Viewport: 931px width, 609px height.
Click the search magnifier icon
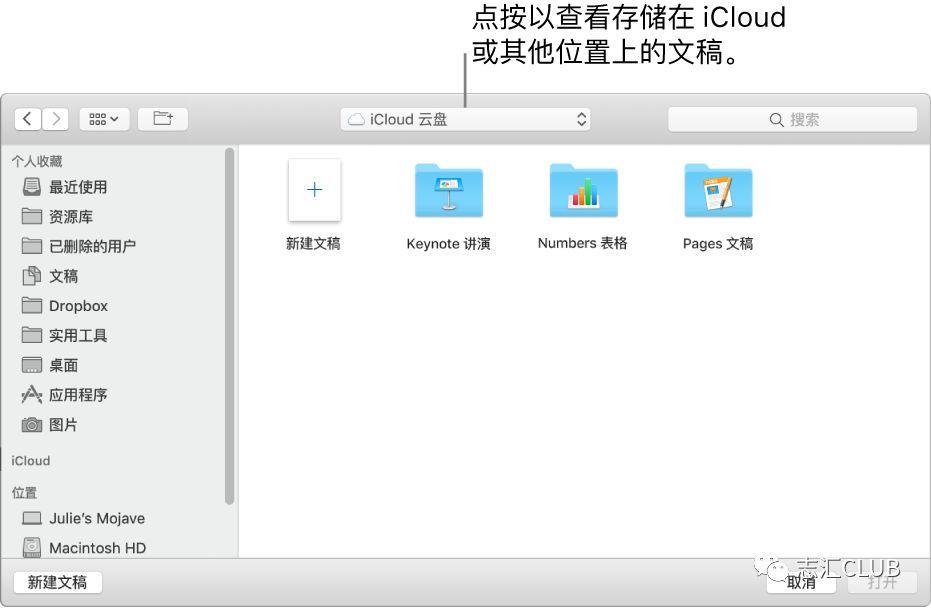776,120
